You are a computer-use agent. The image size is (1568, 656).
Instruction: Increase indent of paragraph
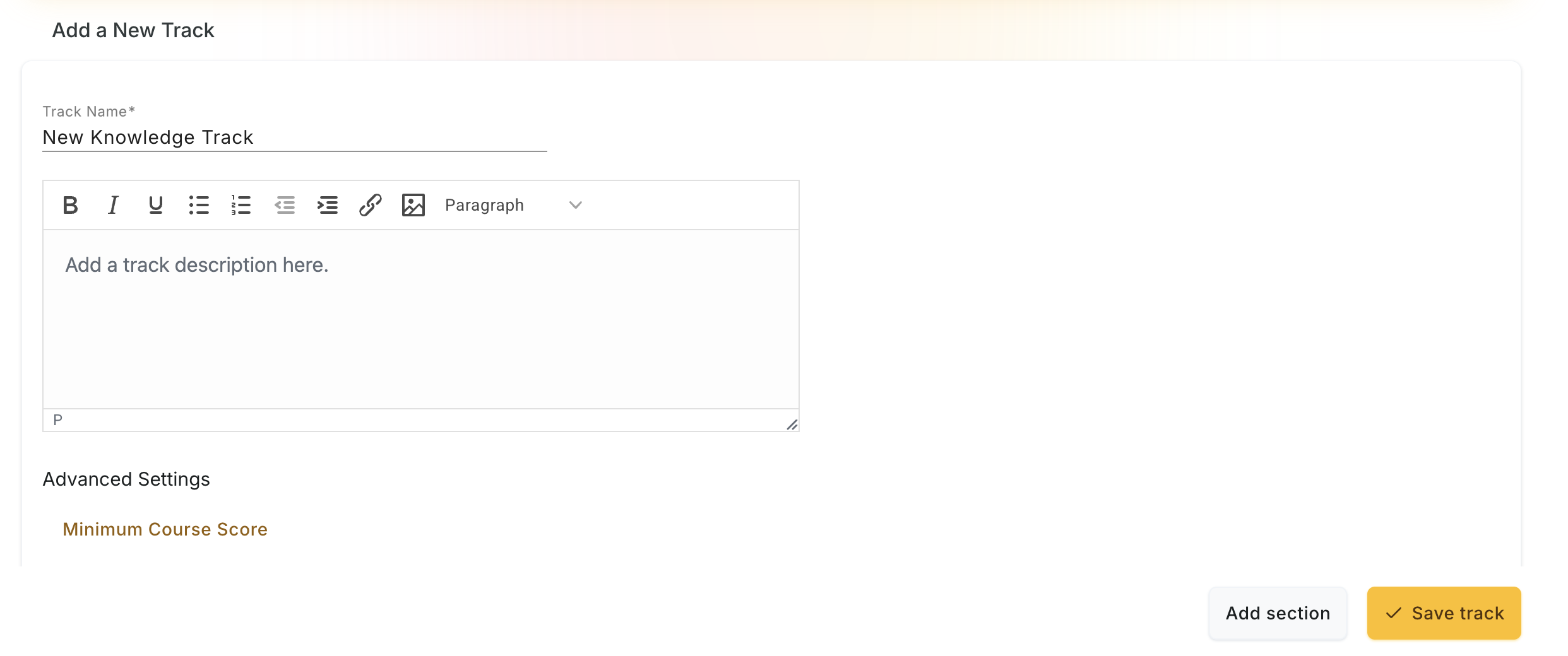tap(328, 205)
